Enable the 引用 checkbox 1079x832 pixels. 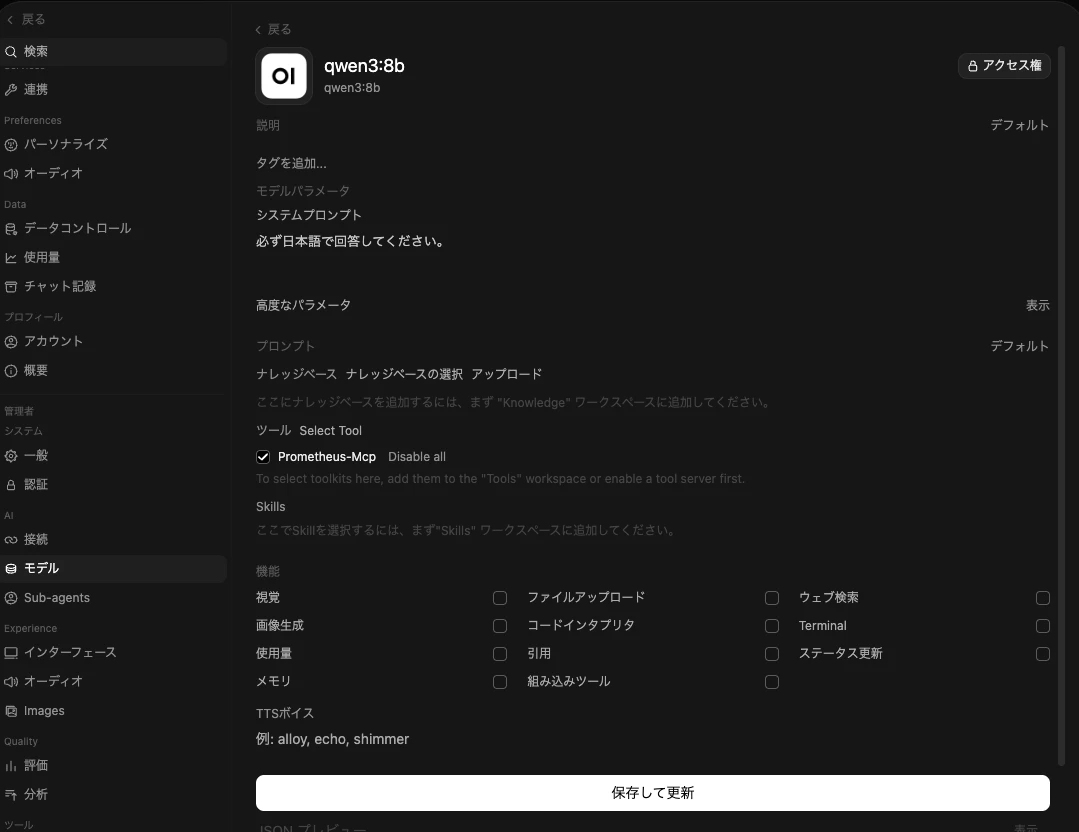pyautogui.click(x=772, y=654)
